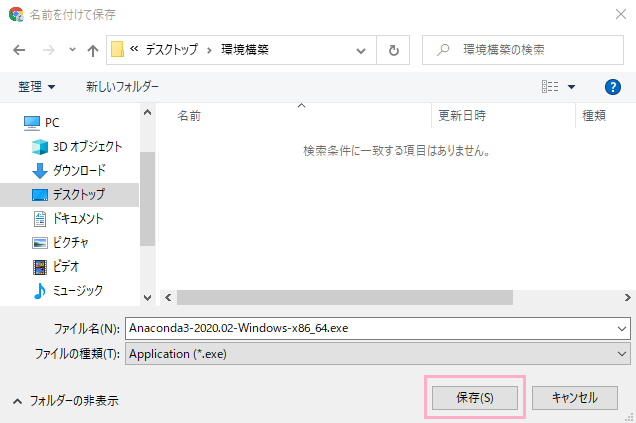Select 3D オブジェクト in navigation pane
The height and width of the screenshot is (423, 636).
click(x=77, y=147)
